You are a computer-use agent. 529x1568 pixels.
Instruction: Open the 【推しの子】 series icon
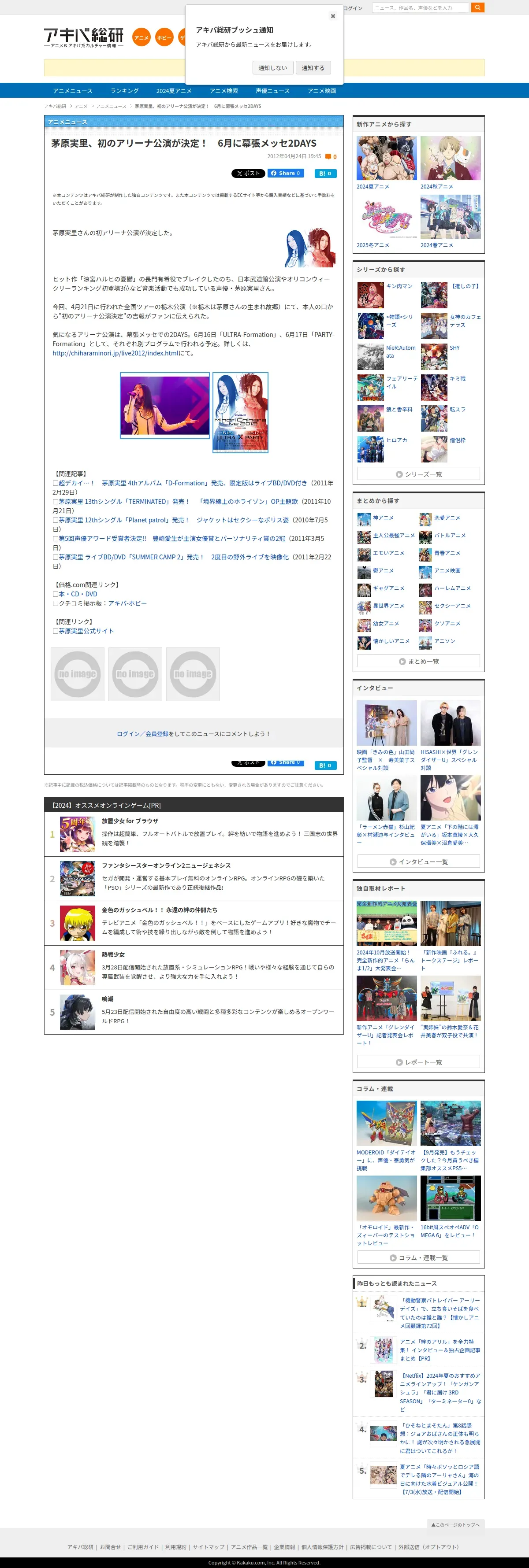pos(434,295)
